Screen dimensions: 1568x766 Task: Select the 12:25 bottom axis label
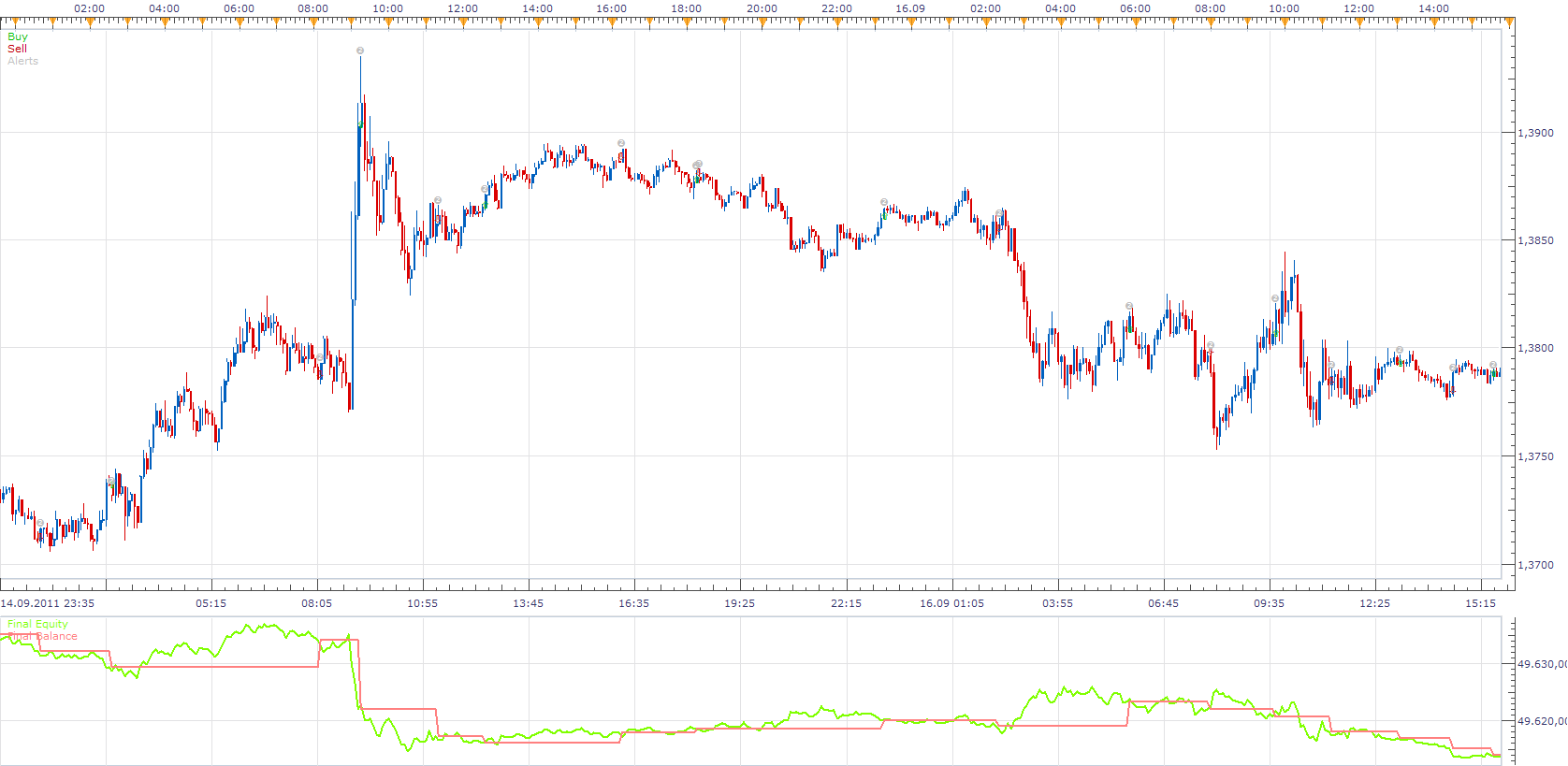tap(1374, 603)
